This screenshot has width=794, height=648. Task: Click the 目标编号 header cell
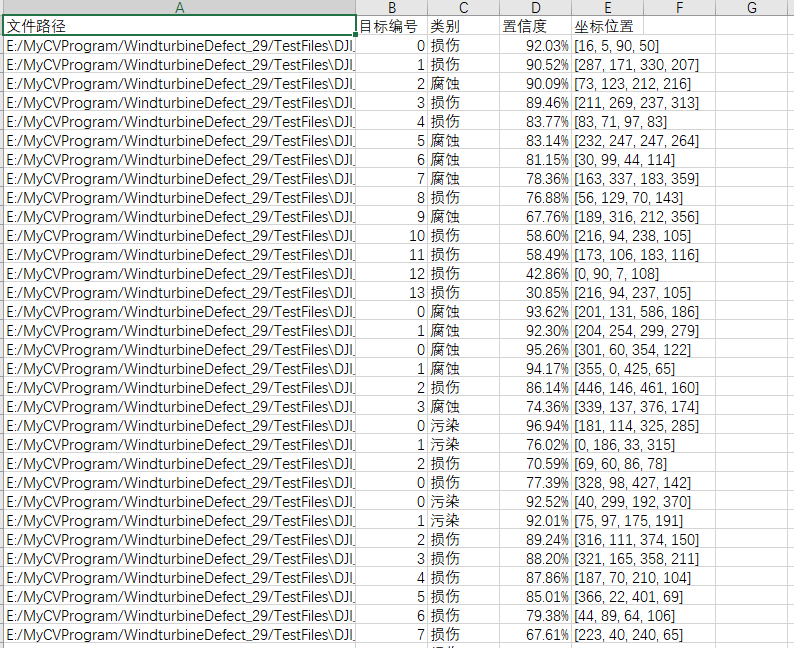[392, 26]
